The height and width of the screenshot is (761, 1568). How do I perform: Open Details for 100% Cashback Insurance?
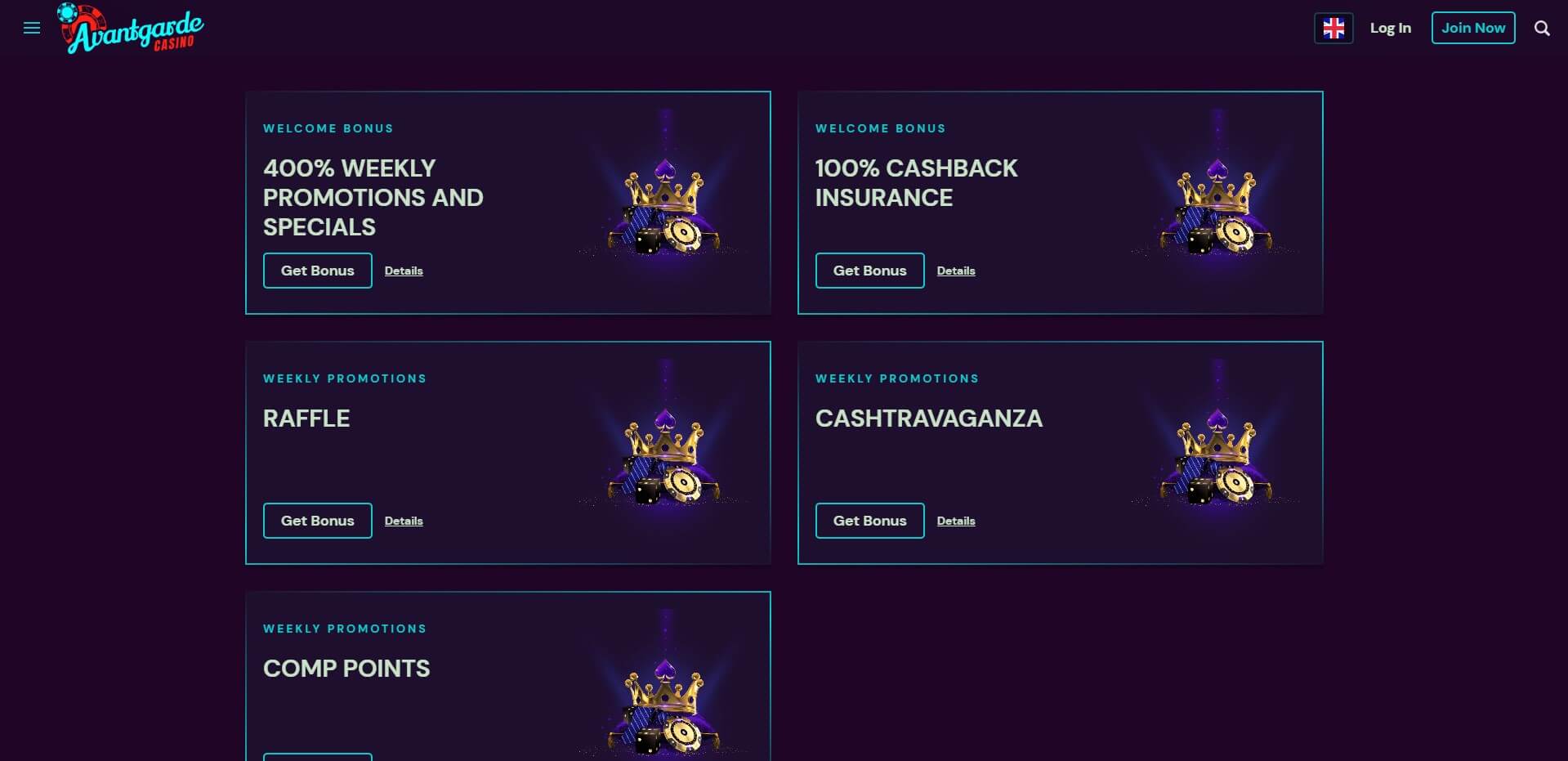[x=955, y=271]
